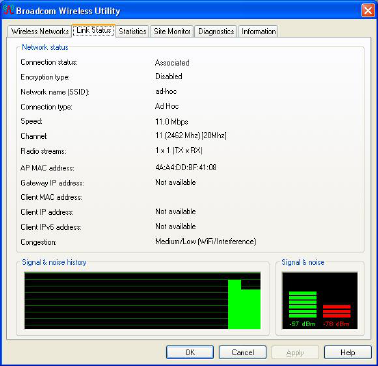Screen dimensions: 378x366
Task: Select the AP MAC address value
Action: 186,167
